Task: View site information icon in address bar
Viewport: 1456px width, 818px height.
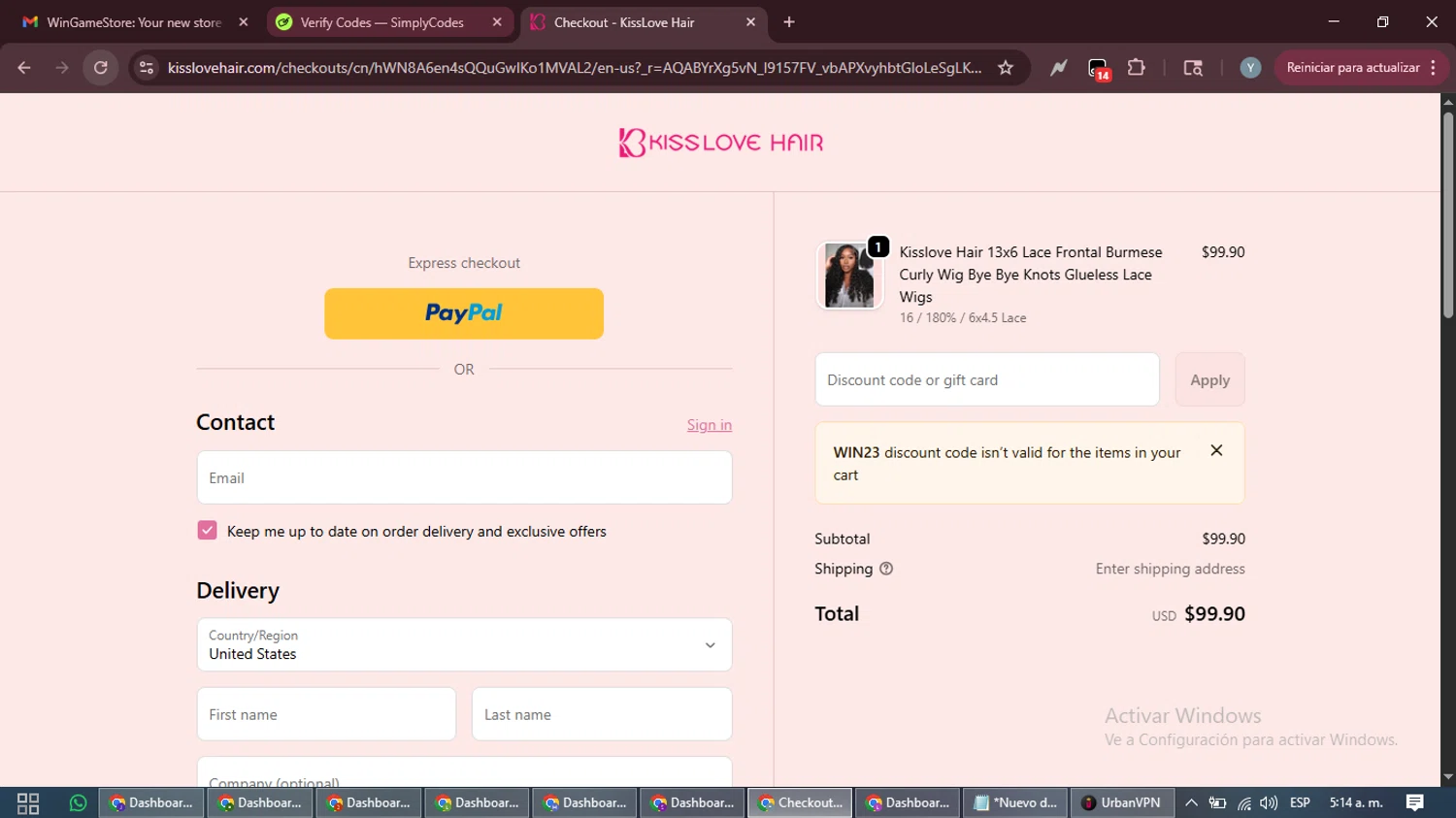Action: 147,68
